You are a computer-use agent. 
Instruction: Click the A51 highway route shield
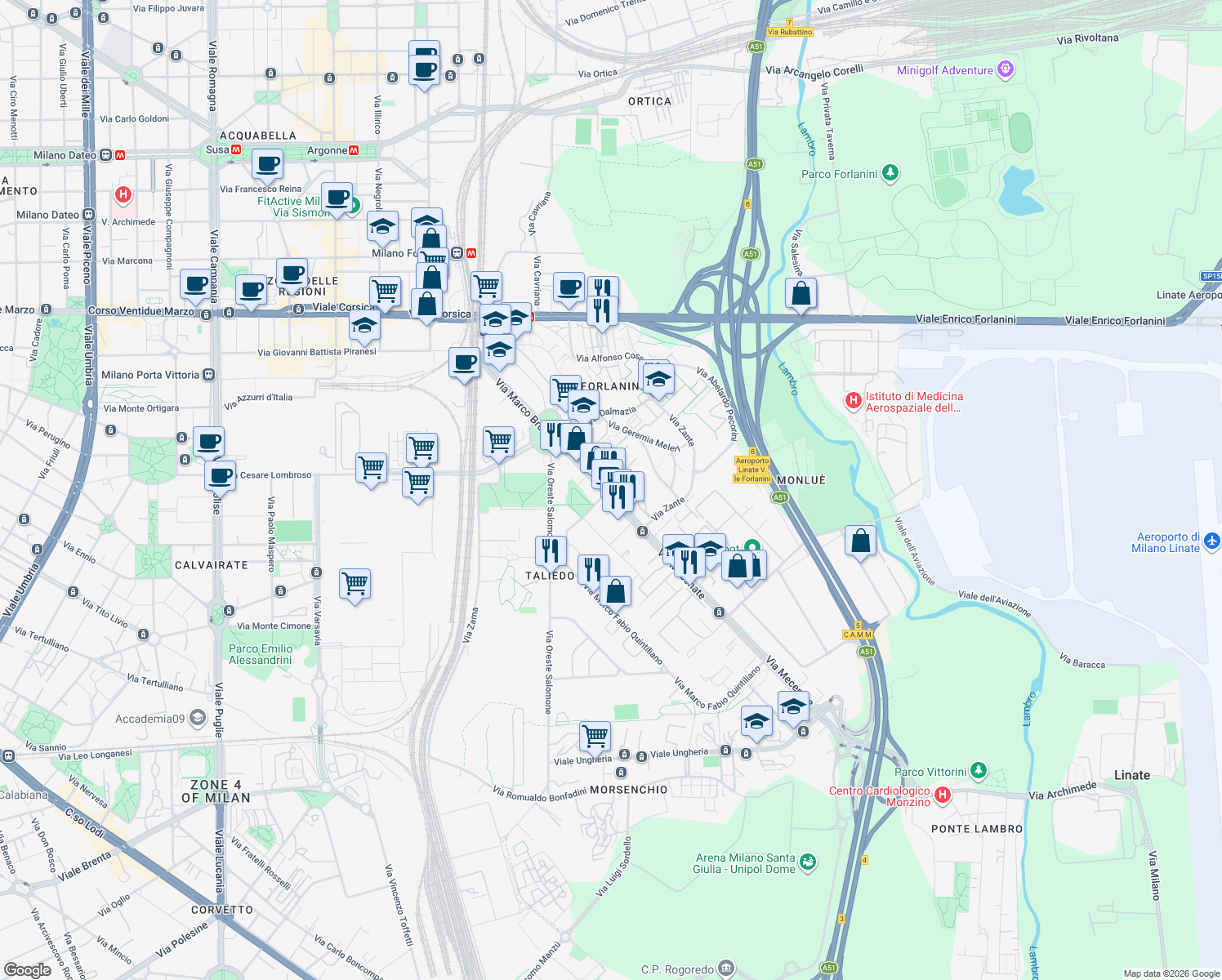[x=754, y=164]
